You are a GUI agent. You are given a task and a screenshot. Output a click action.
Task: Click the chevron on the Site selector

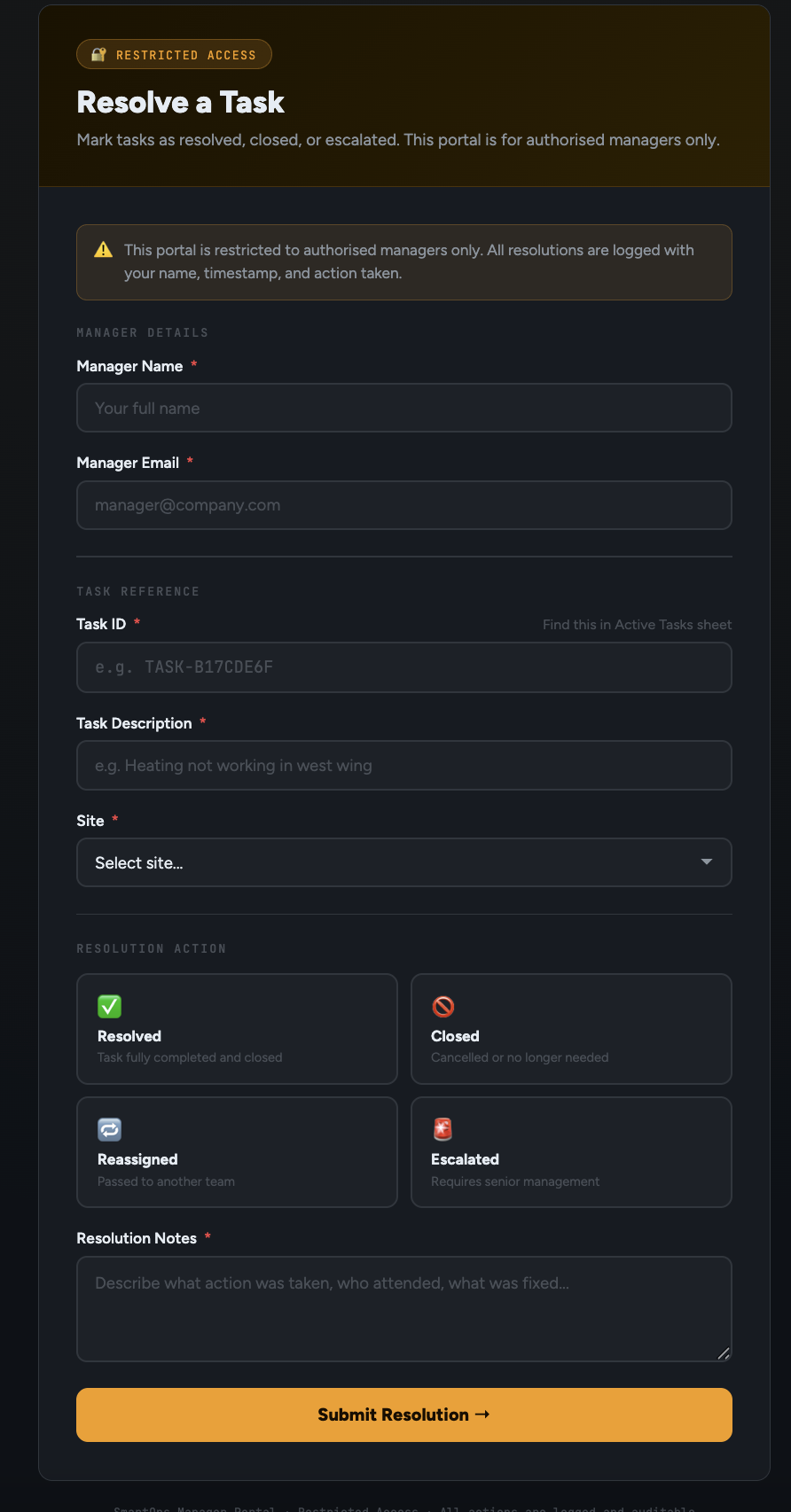click(707, 861)
